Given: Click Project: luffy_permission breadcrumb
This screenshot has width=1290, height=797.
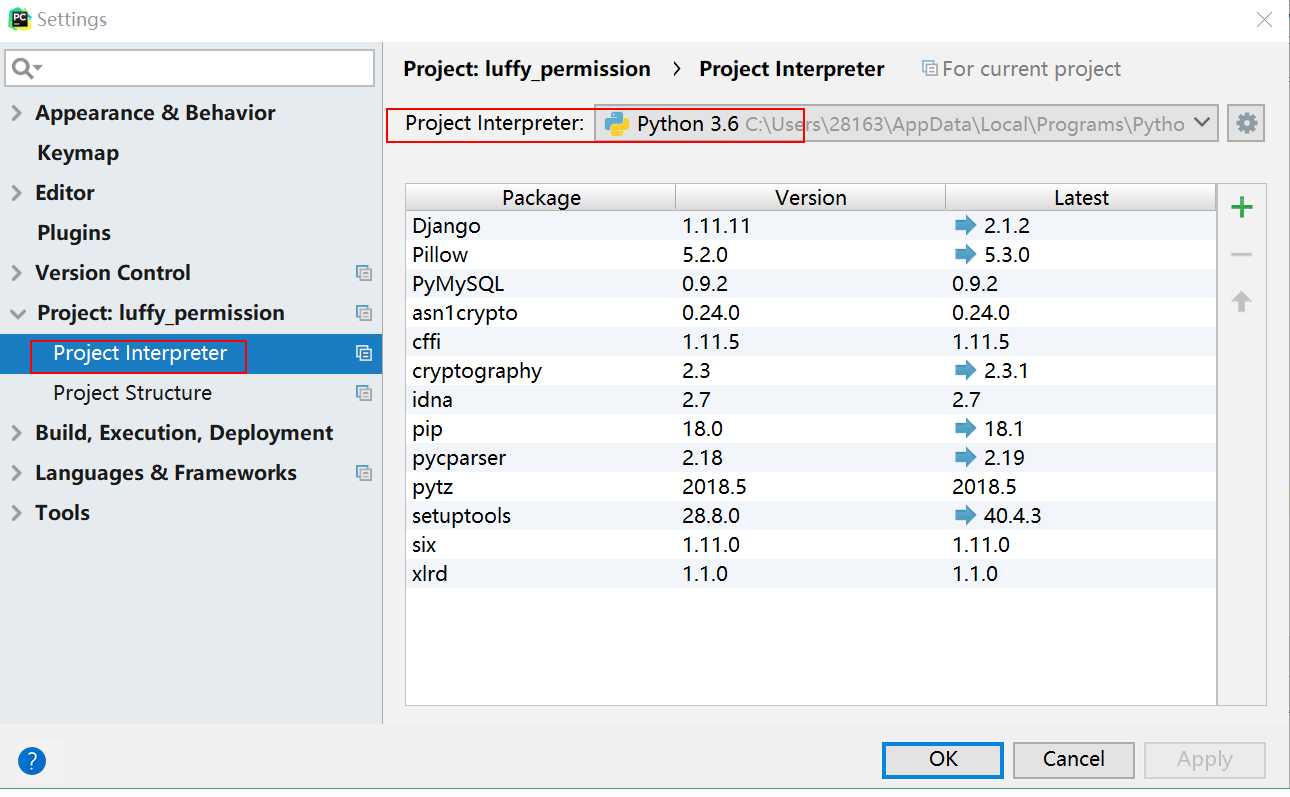Looking at the screenshot, I should coord(527,69).
